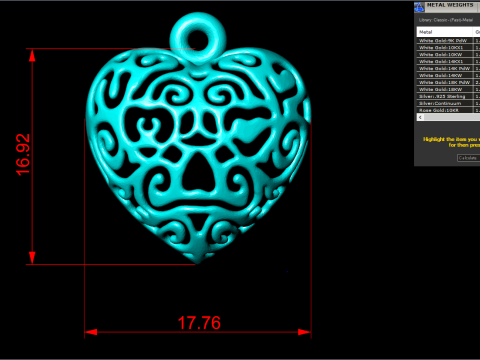Click the Library Classic label
Screen dimensions: 480x360
click(x=446, y=20)
